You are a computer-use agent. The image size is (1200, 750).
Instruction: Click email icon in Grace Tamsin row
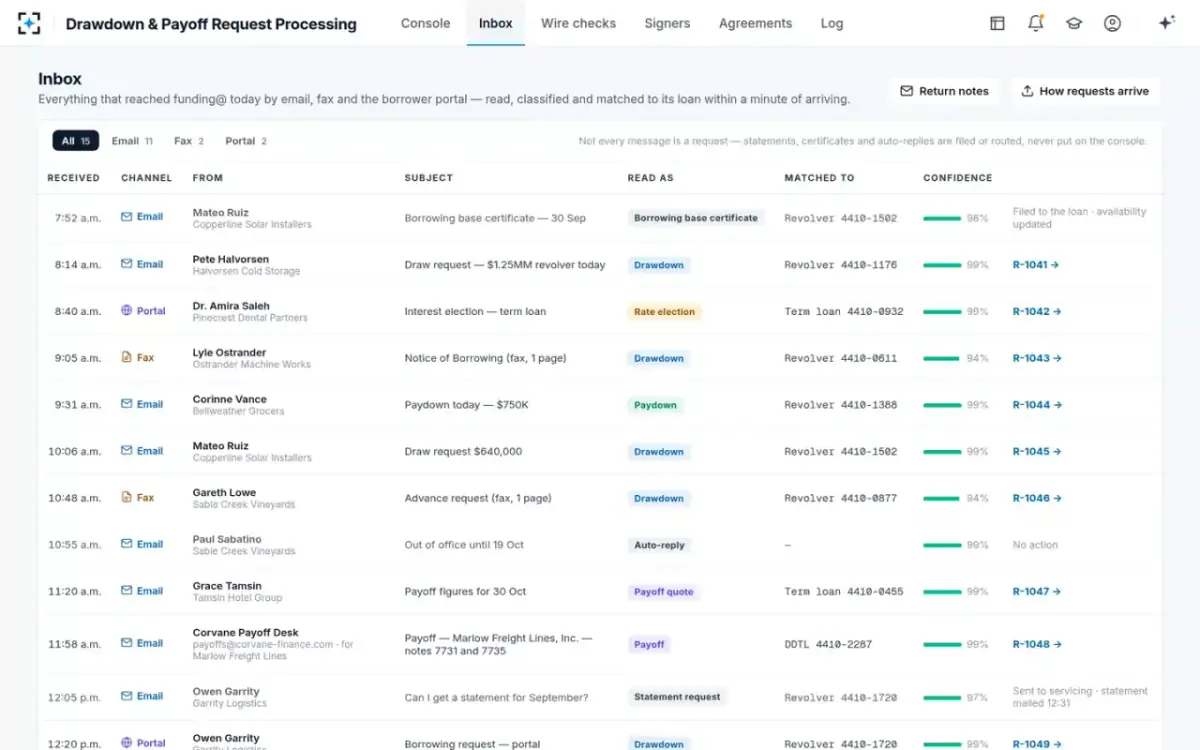[126, 591]
